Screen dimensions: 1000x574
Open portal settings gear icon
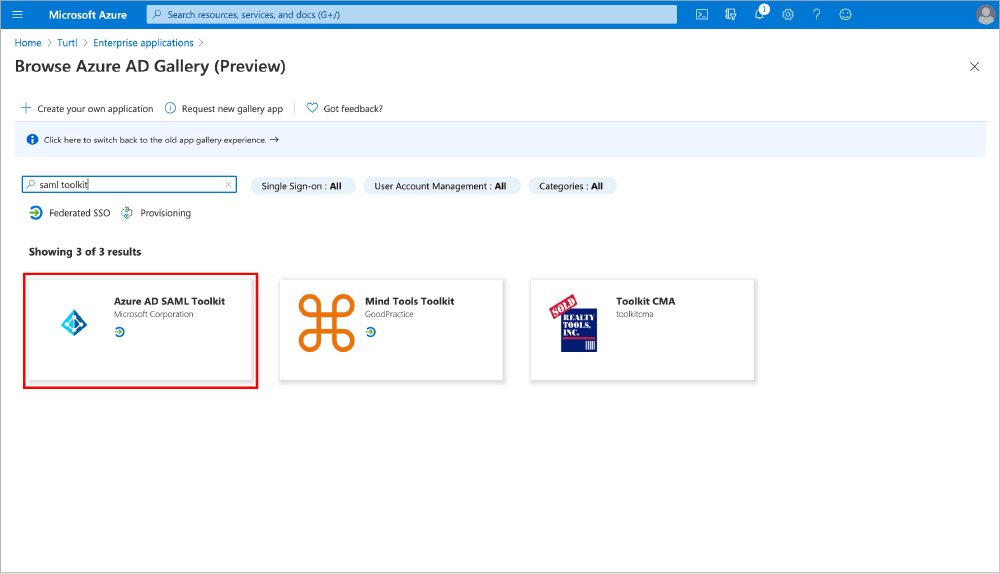click(788, 14)
